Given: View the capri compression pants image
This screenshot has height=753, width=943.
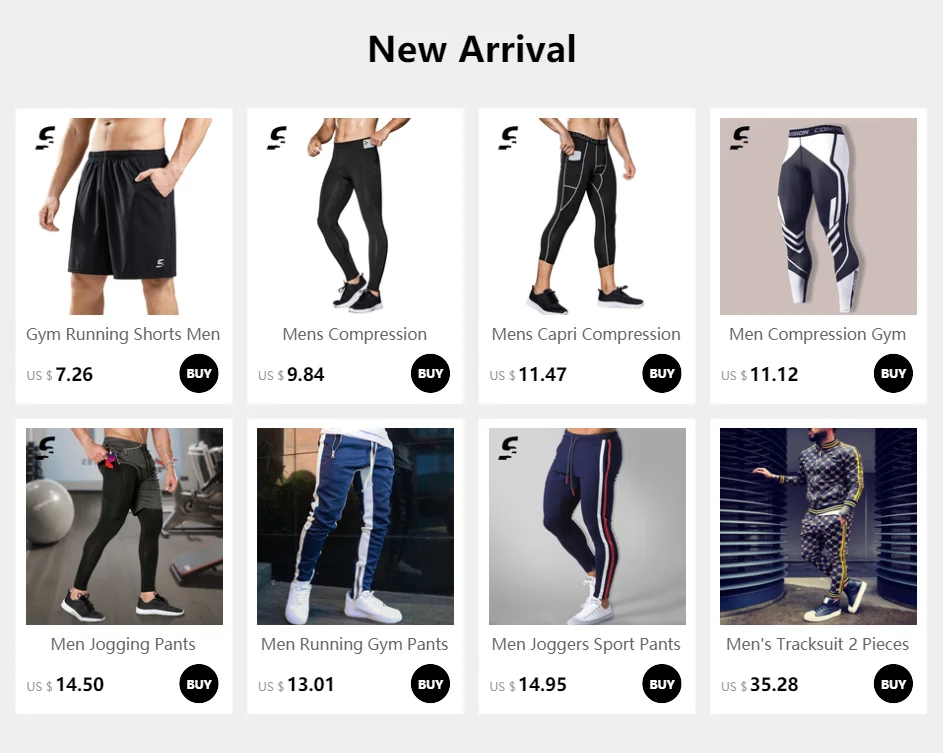Looking at the screenshot, I should 587,217.
